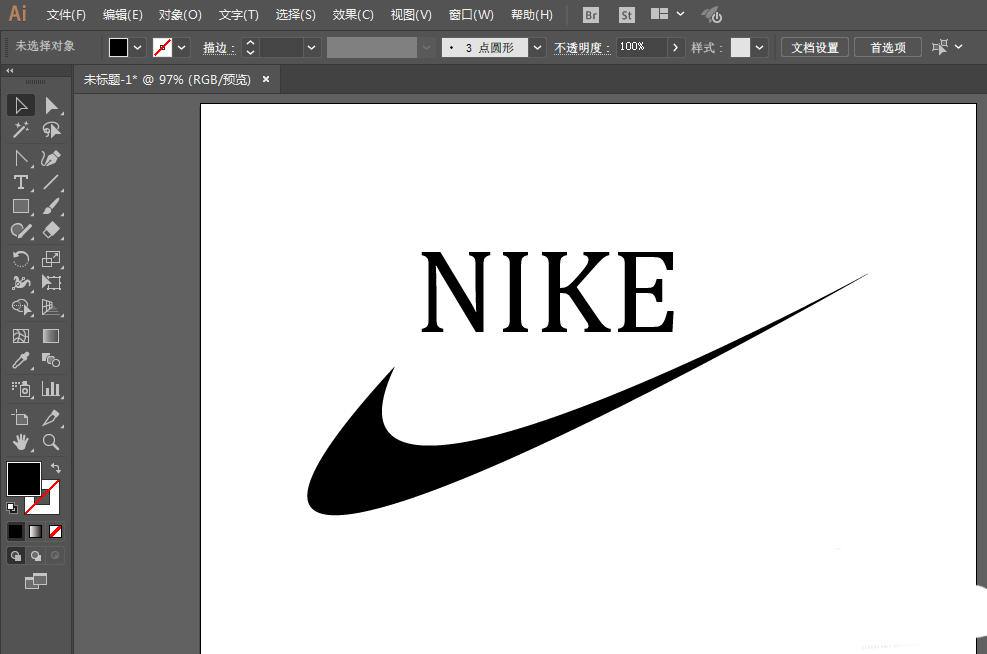The height and width of the screenshot is (654, 987).
Task: Expand the 3 点圆形 brush dropdown
Action: point(537,47)
